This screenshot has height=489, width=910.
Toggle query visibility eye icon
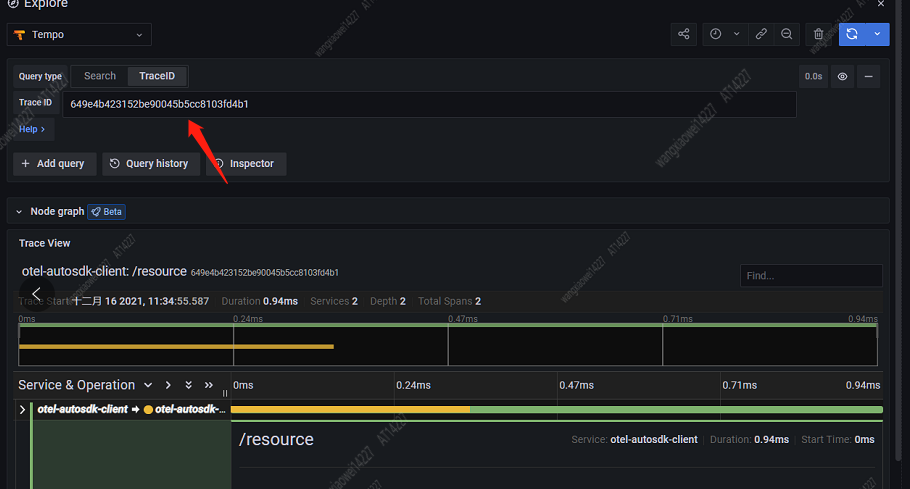tap(842, 77)
